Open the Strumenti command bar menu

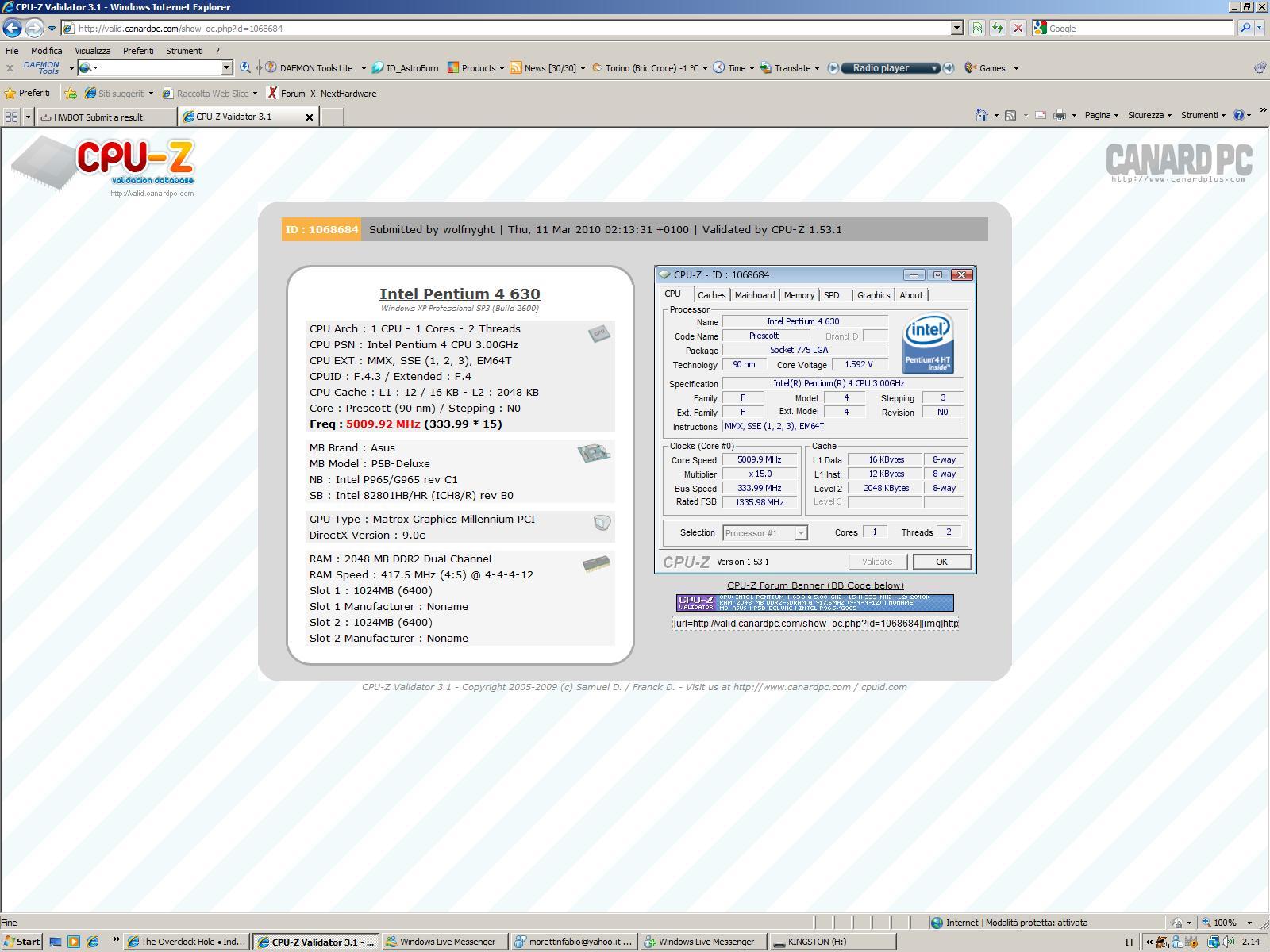1203,115
